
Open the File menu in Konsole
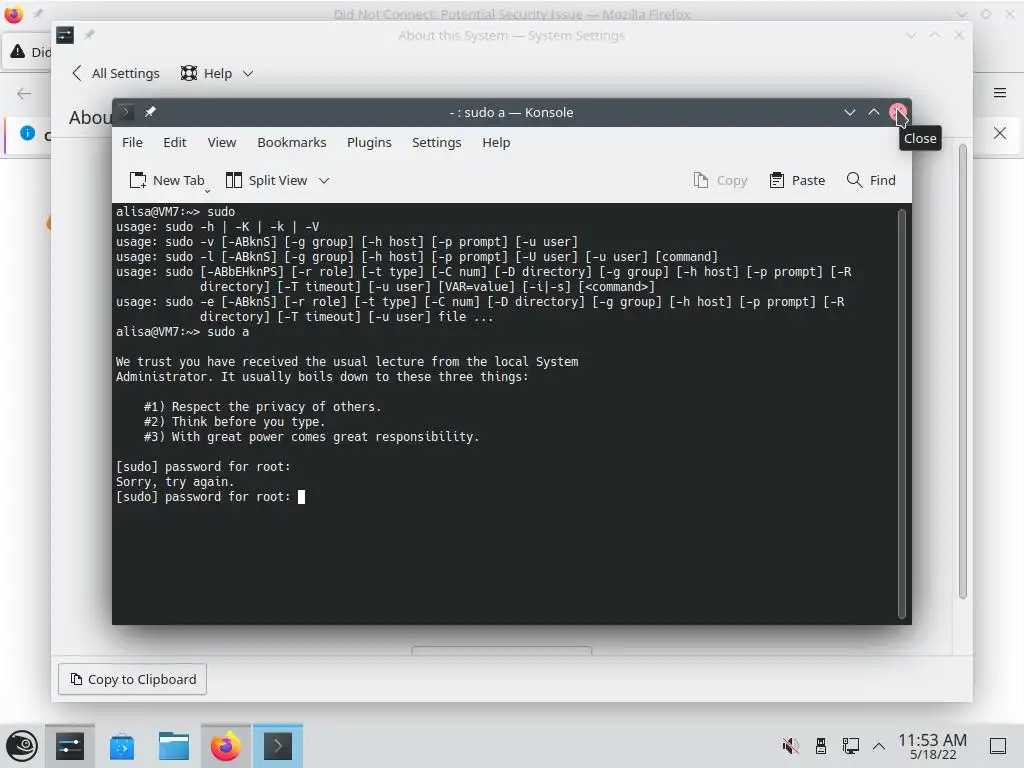tap(132, 142)
